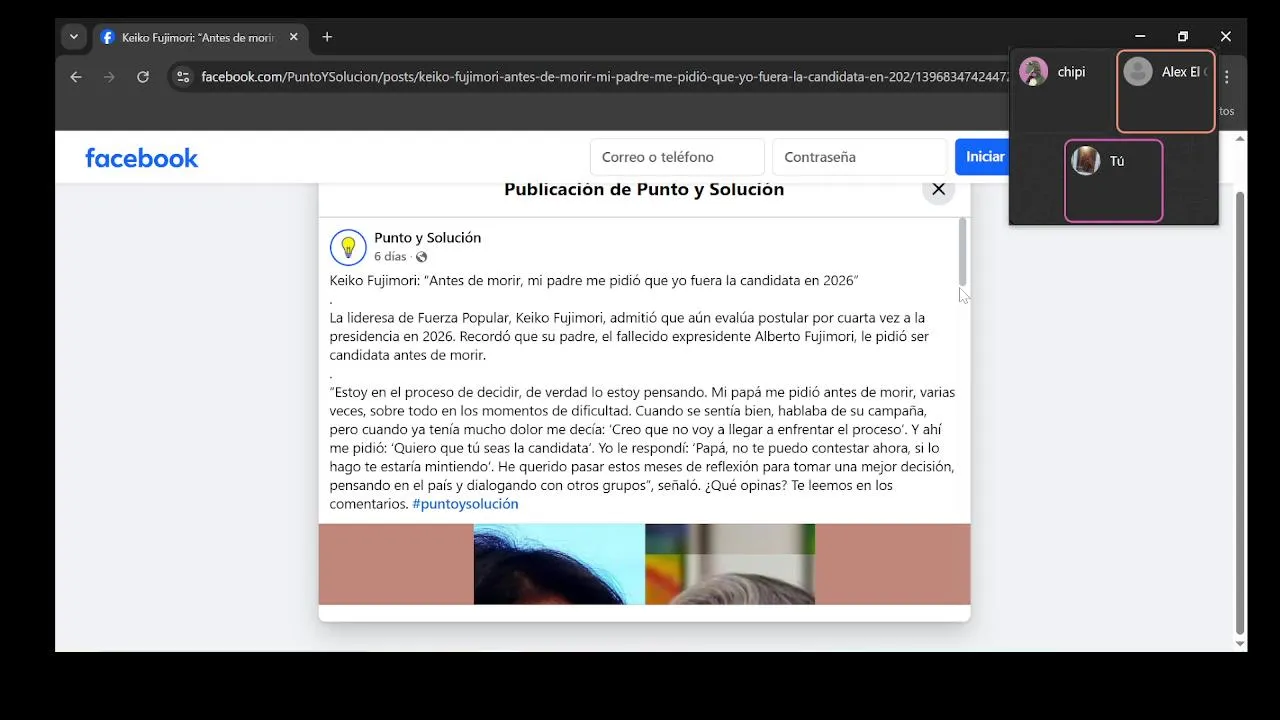
Task: Click the facebook logo
Action: pyautogui.click(x=142, y=158)
